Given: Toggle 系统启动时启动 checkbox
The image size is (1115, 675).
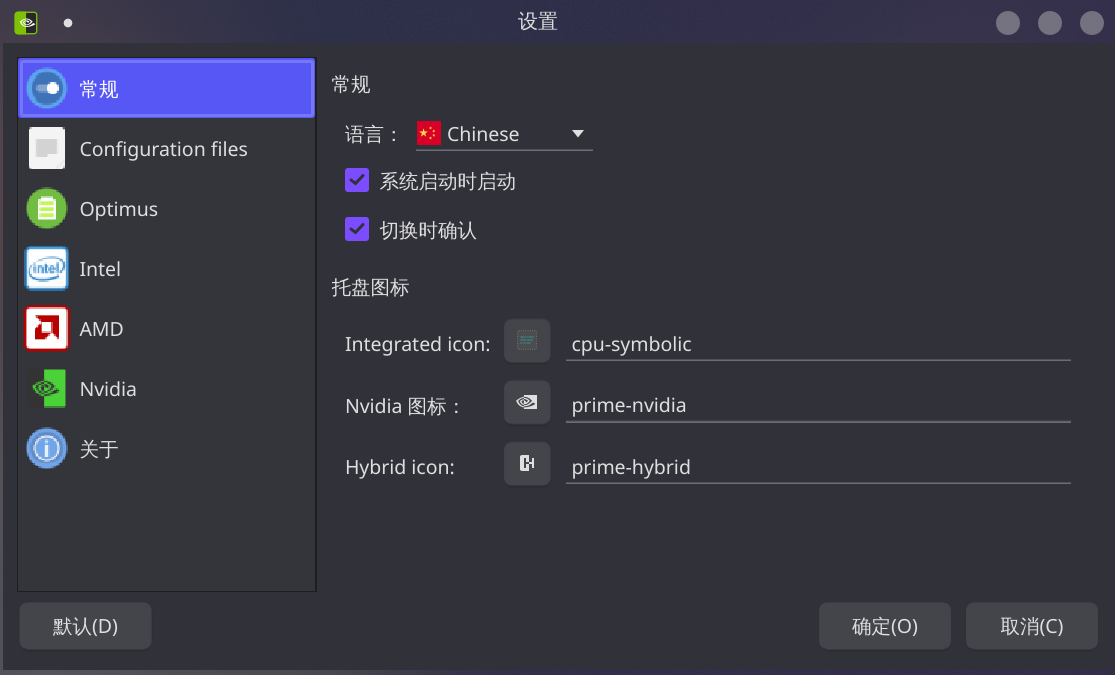Looking at the screenshot, I should pos(357,180).
